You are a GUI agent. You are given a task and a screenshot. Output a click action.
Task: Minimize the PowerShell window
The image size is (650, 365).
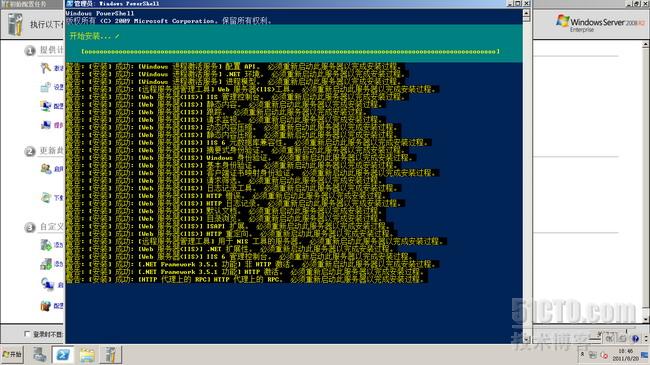point(510,3)
